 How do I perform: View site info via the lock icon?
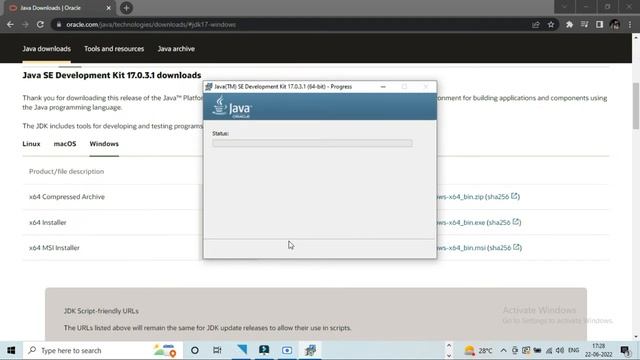[x=59, y=24]
